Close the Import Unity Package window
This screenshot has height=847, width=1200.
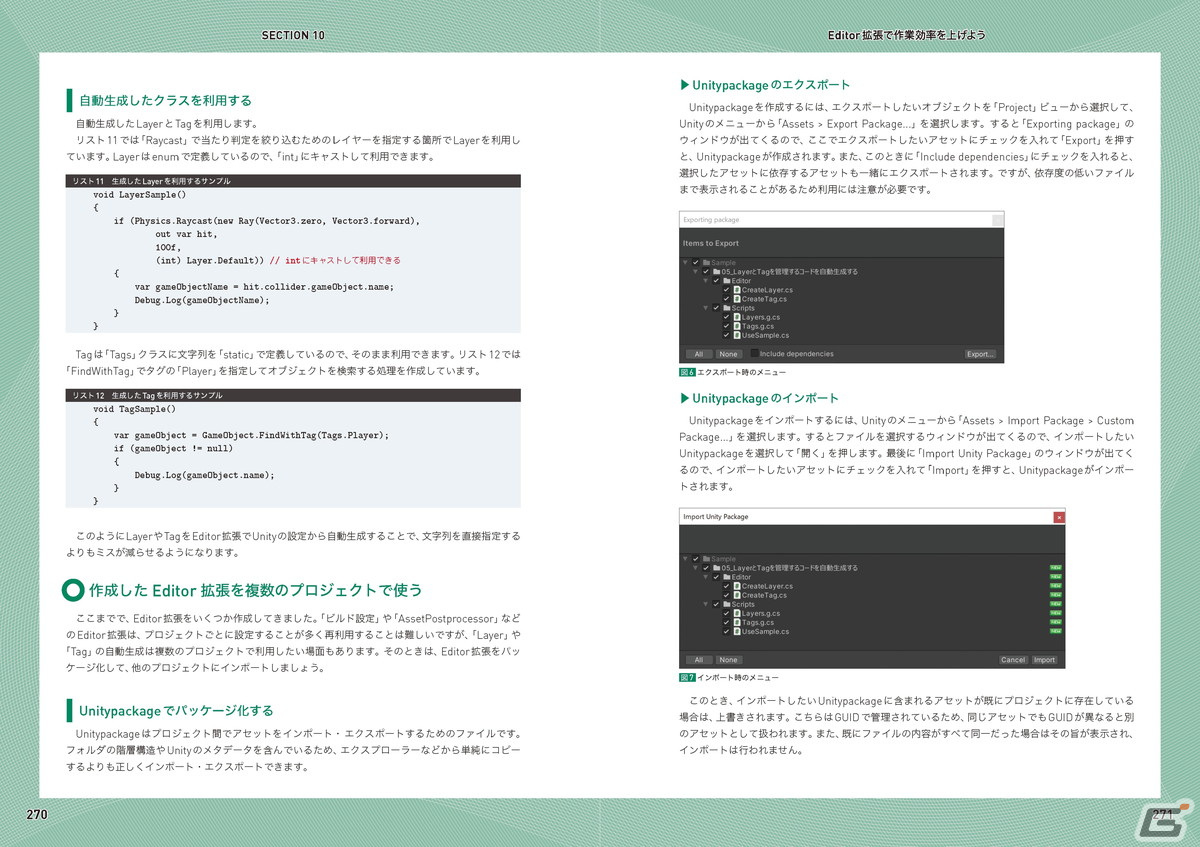[x=1059, y=517]
